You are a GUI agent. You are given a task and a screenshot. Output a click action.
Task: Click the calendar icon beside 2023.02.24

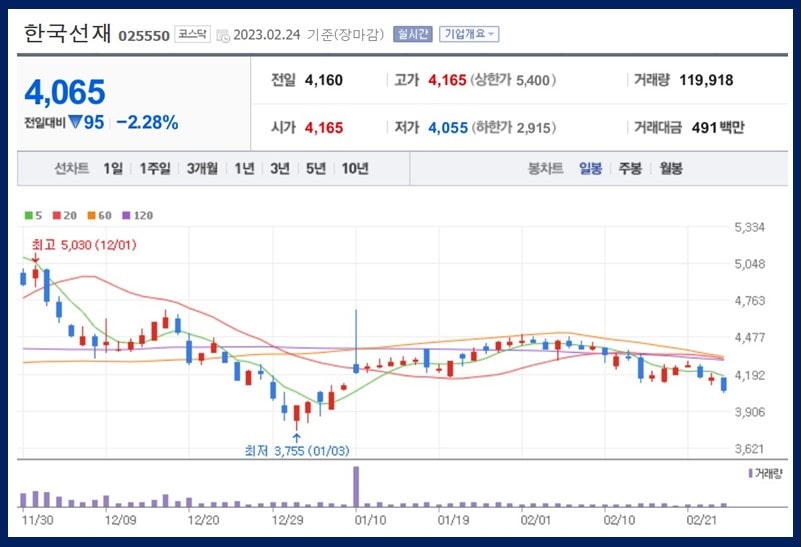[223, 36]
